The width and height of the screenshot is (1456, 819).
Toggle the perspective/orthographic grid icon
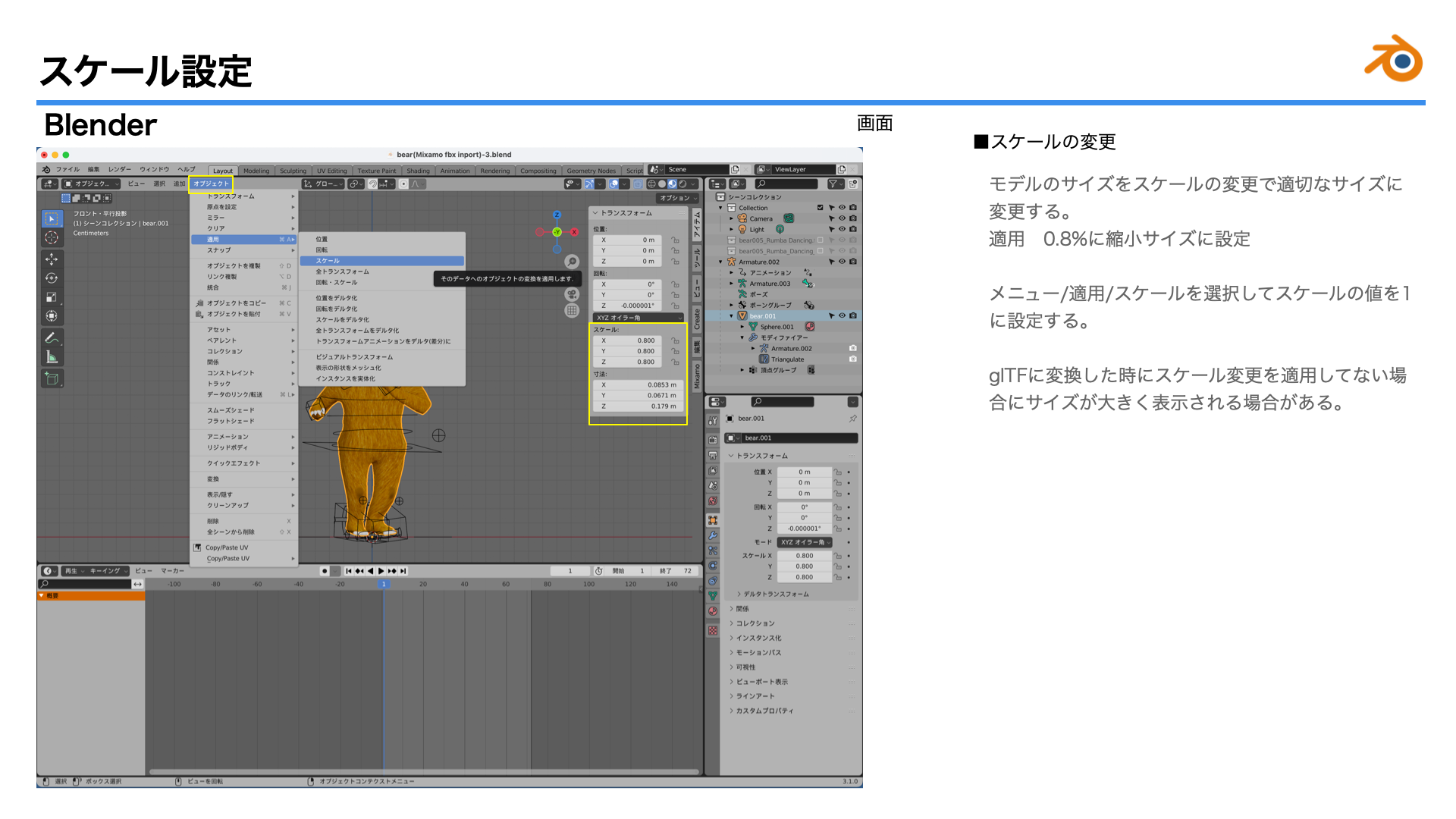[572, 310]
